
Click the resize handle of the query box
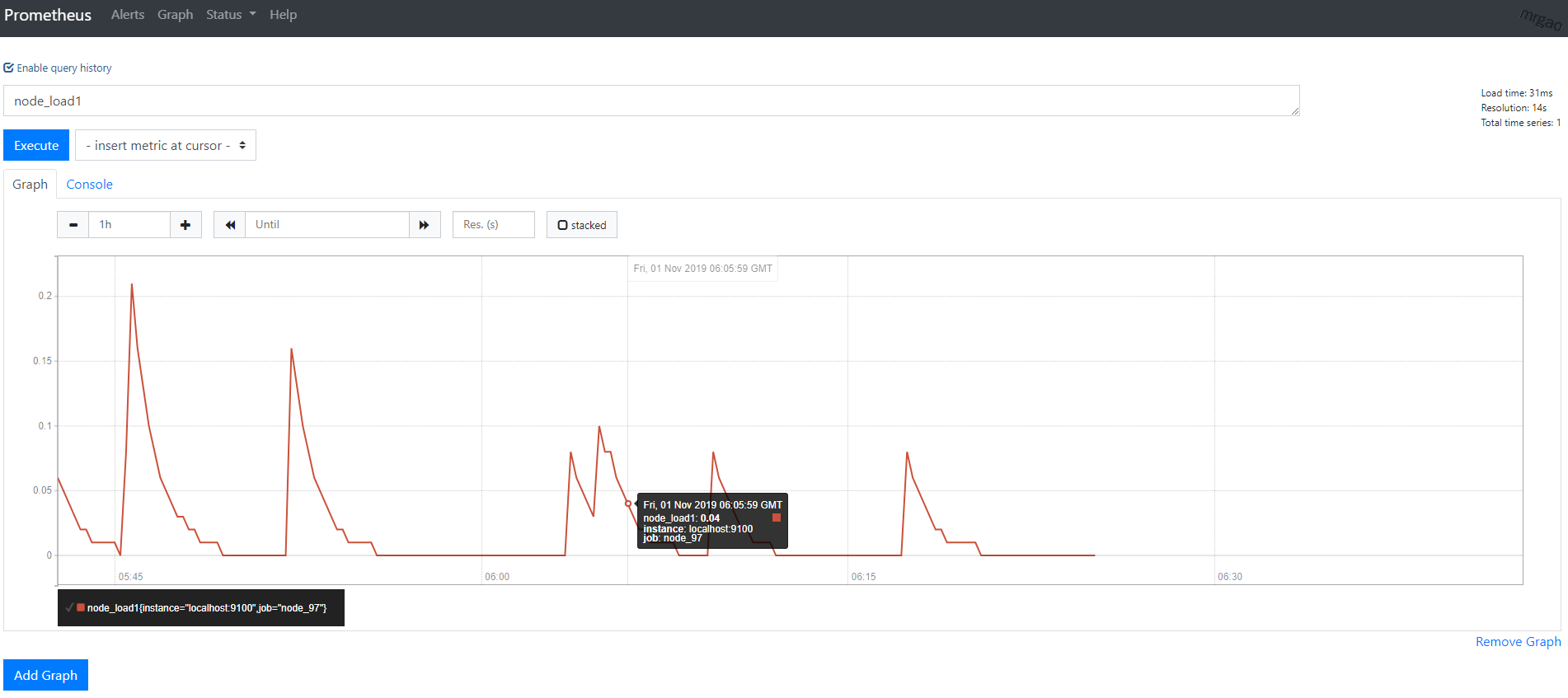tap(1295, 111)
